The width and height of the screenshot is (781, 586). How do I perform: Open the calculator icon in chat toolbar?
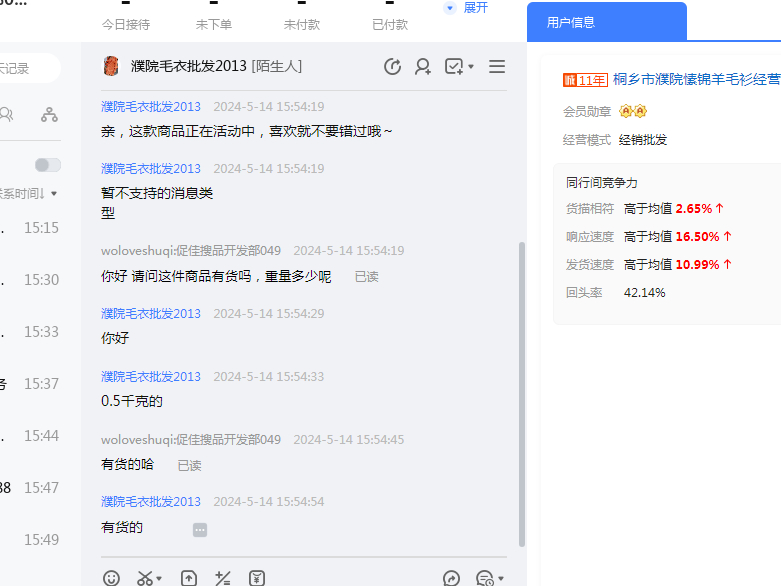click(223, 578)
